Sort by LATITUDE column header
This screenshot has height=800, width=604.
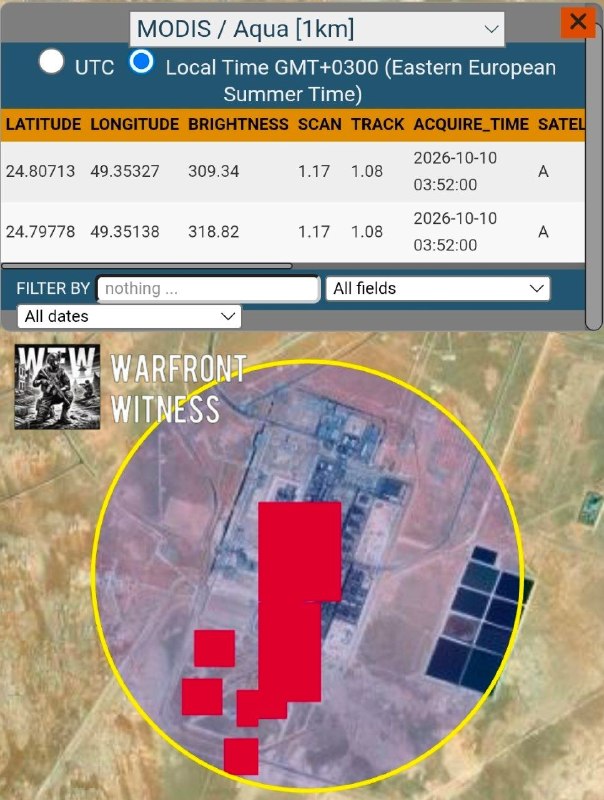coord(43,124)
